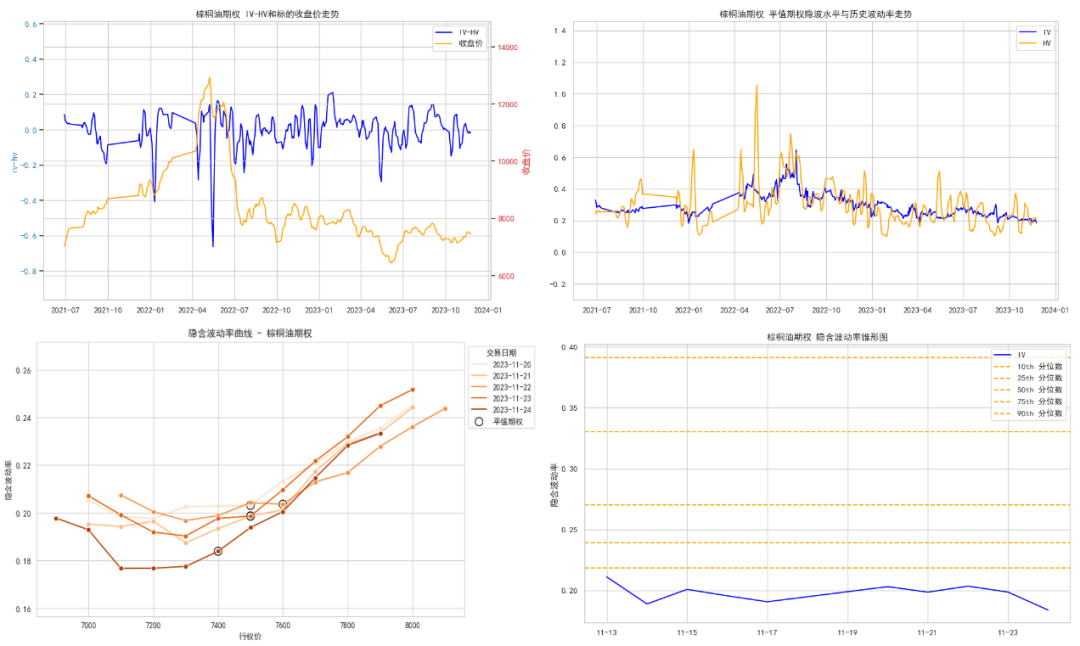
Task: Click the title "隐含波动率曲线 - 棕榈油期权"
Action: [x=250, y=333]
